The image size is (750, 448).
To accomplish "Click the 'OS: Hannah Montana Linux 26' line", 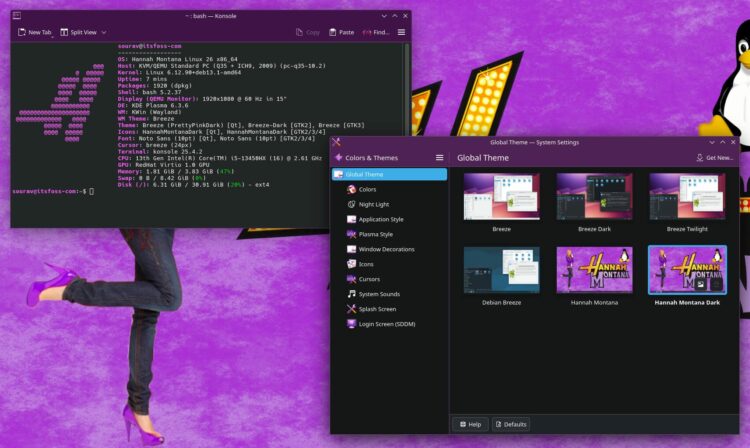I will [177, 59].
